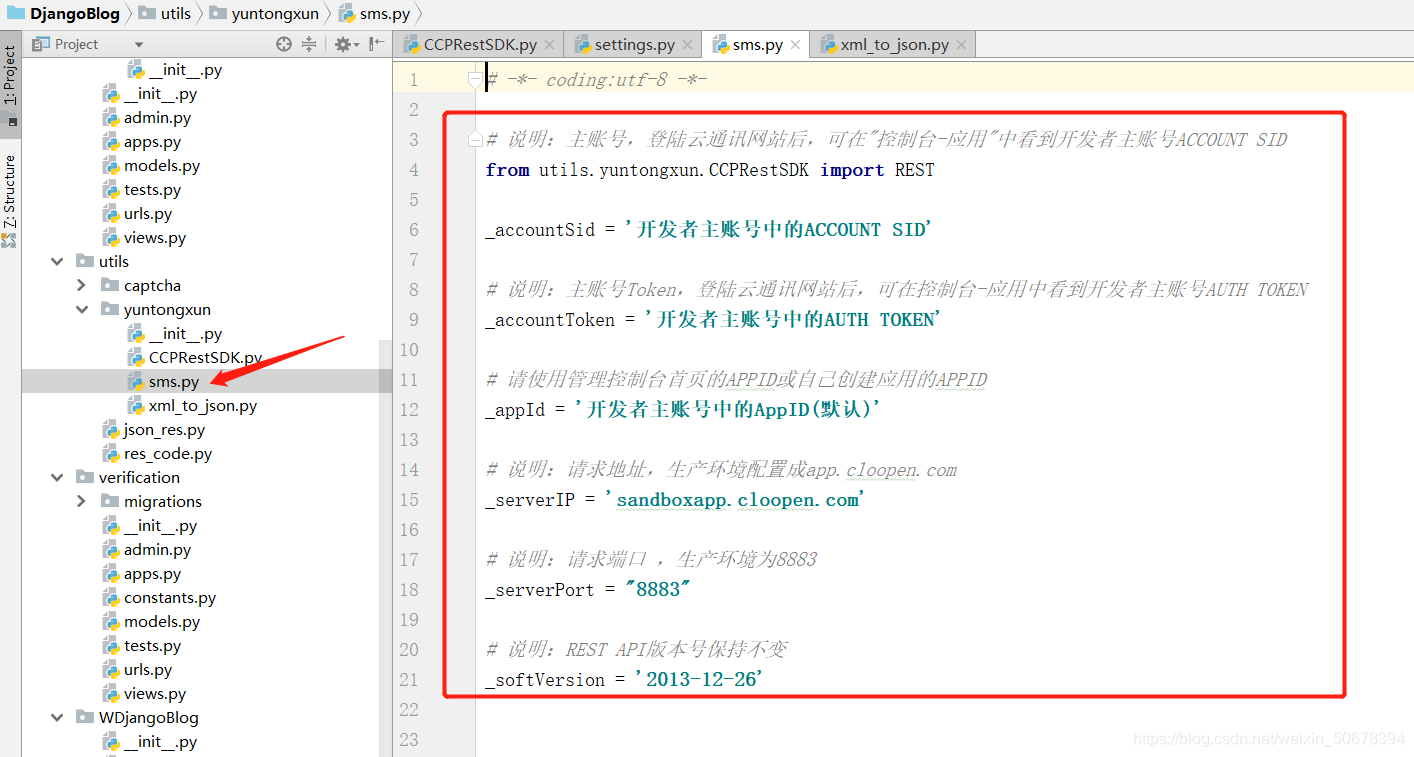Click the _appId assignment line
Viewport: 1414px width, 757px height.
(684, 410)
